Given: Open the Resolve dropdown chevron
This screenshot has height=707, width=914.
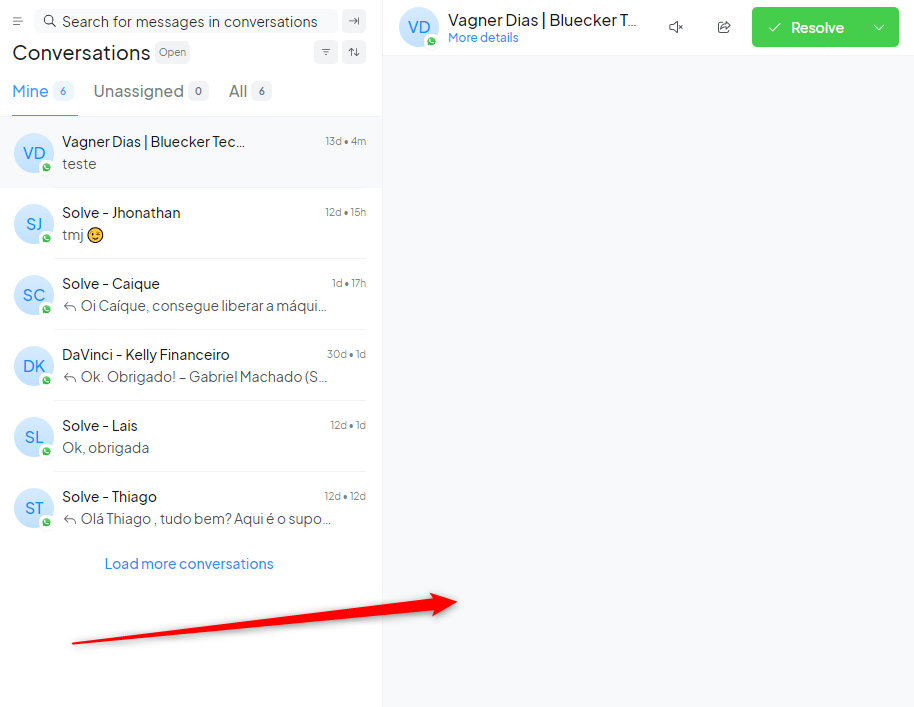Looking at the screenshot, I should coord(882,27).
